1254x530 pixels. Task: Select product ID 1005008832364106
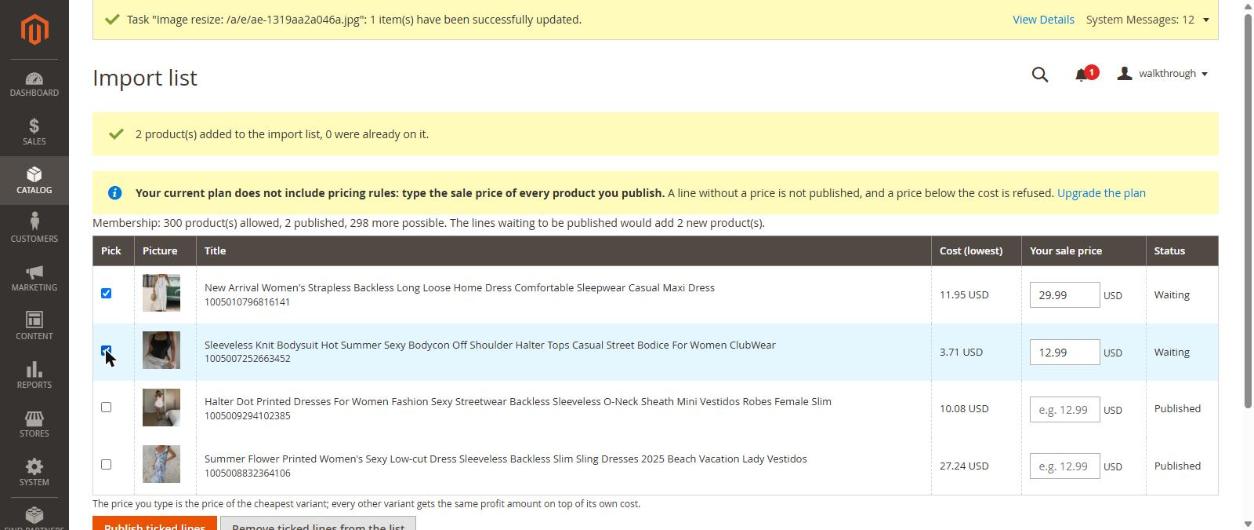tap(247, 473)
